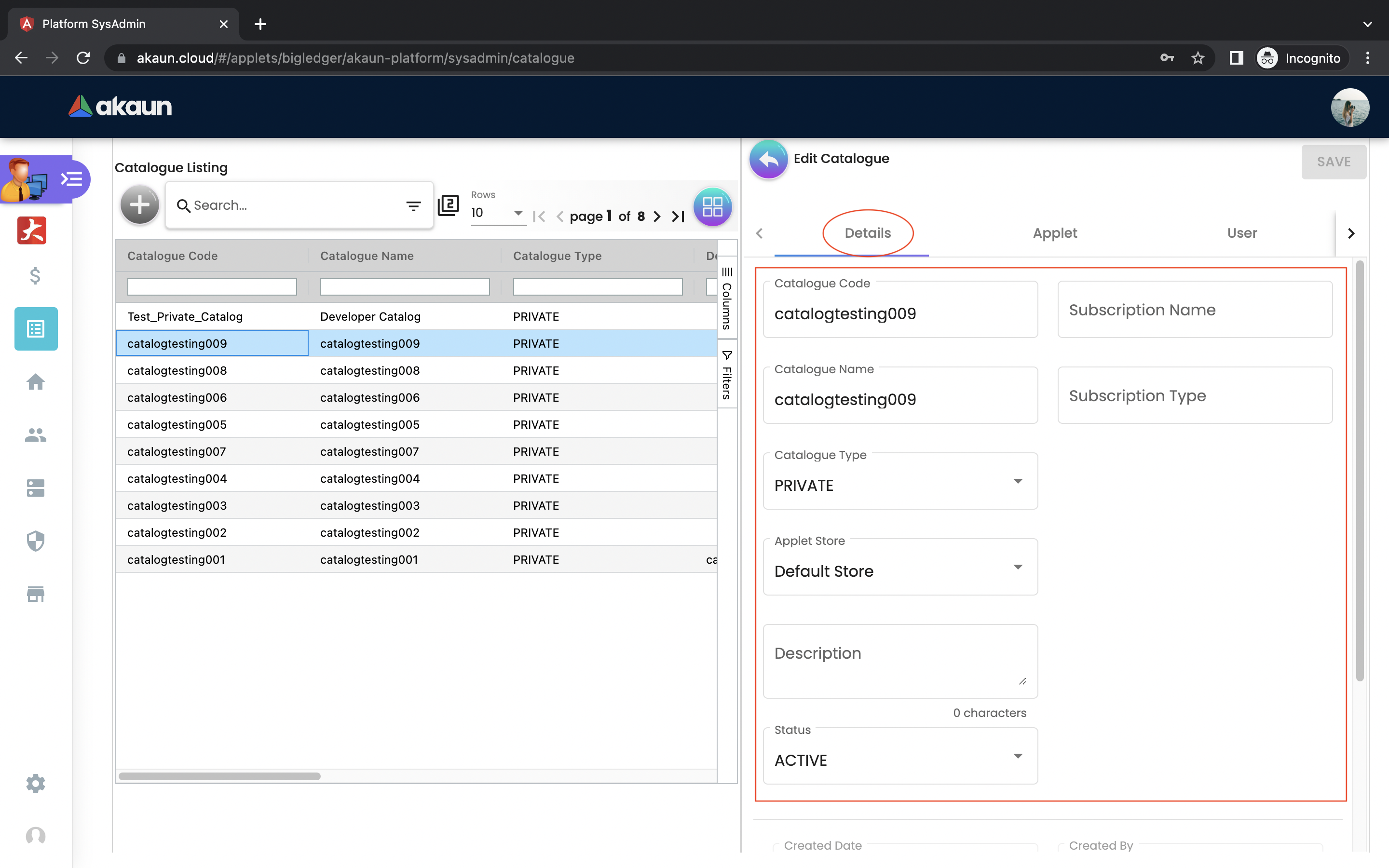This screenshot has height=868, width=1389.
Task: Switch to the User tab
Action: click(x=1241, y=233)
